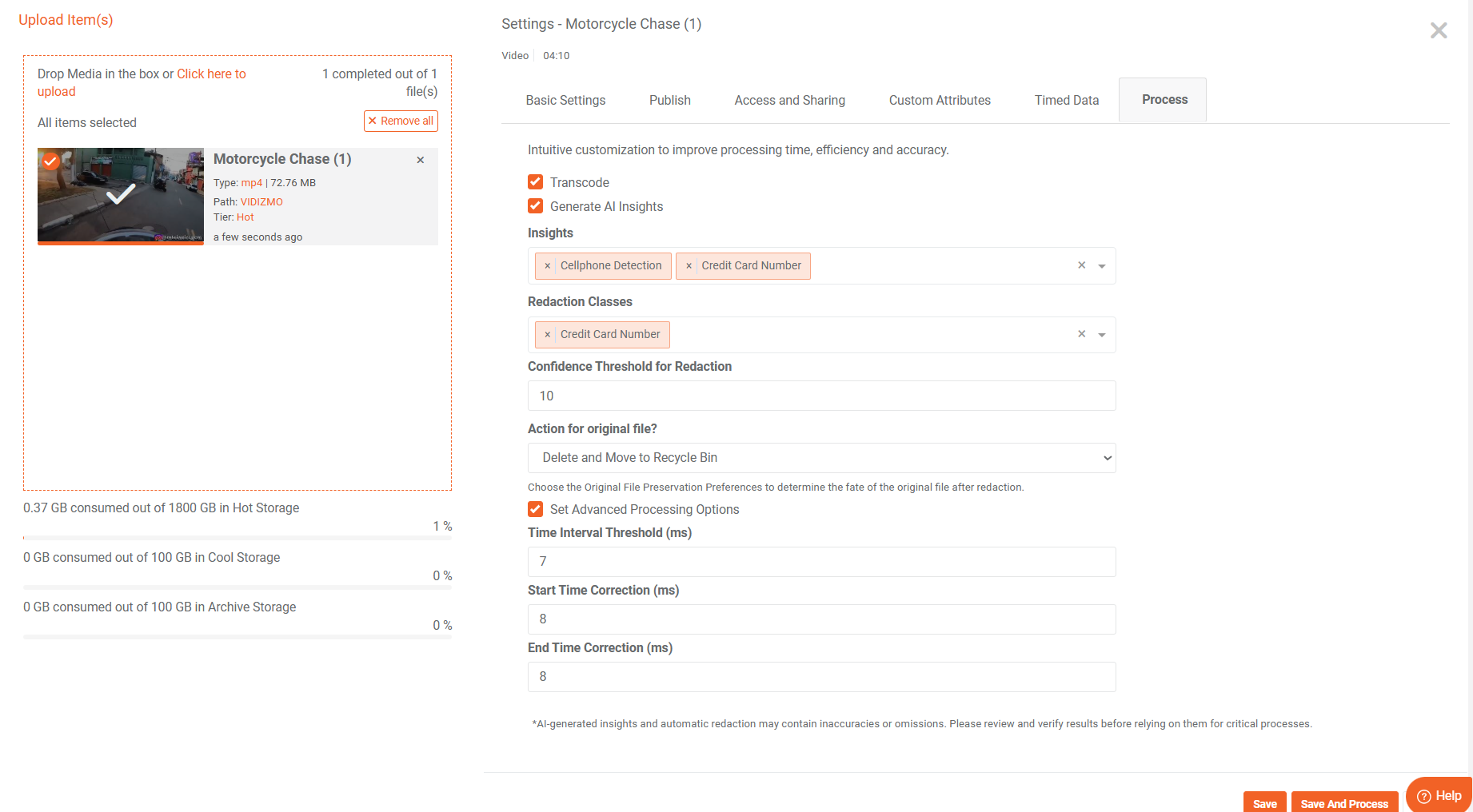Clear all selected Insights
This screenshot has height=812, width=1473.
tap(1081, 265)
